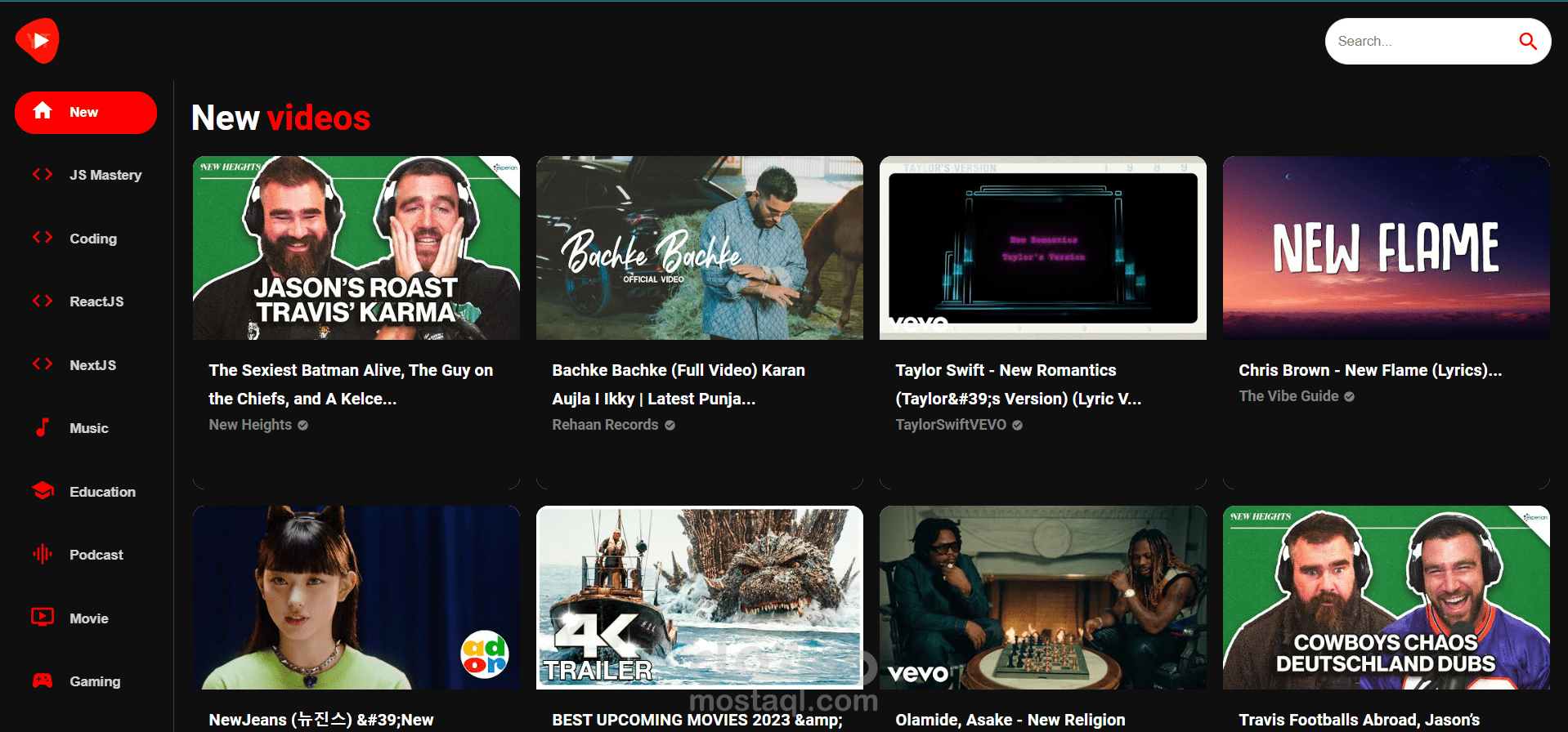Open the NewJeans video thumbnail
Viewport: 1568px width, 732px height.
[356, 597]
